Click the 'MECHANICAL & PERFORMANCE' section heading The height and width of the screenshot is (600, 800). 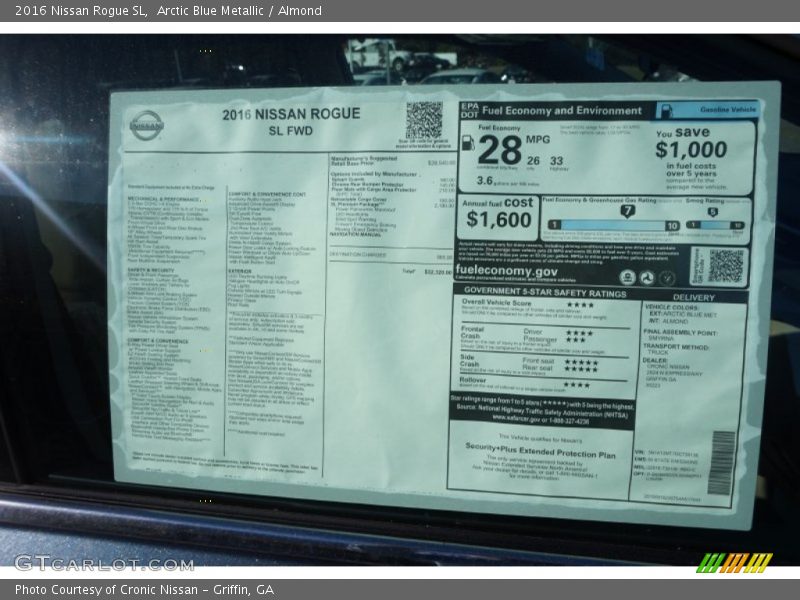point(163,199)
